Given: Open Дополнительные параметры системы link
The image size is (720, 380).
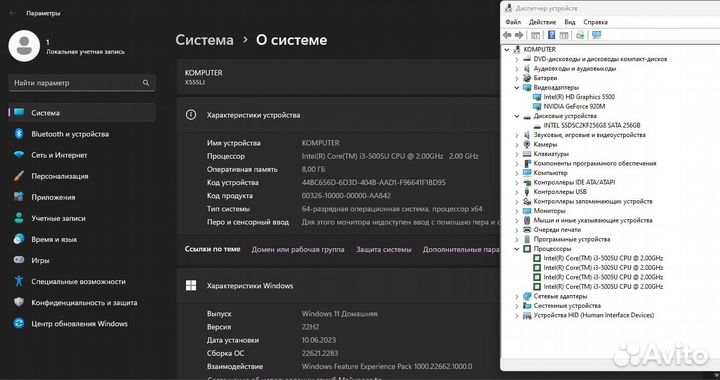Looking at the screenshot, I should pyautogui.click(x=461, y=250).
